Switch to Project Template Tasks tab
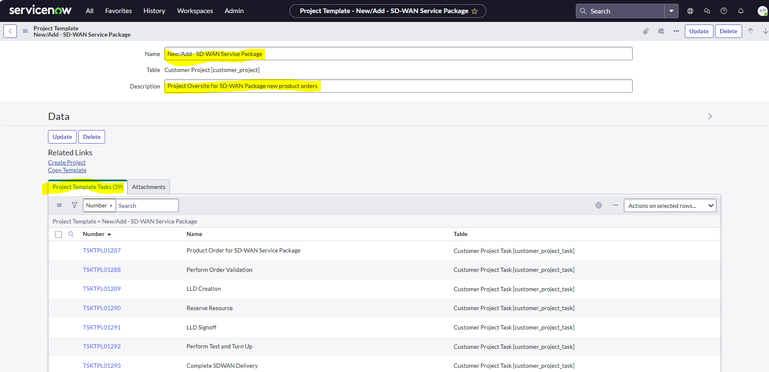The height and width of the screenshot is (372, 769). click(88, 187)
